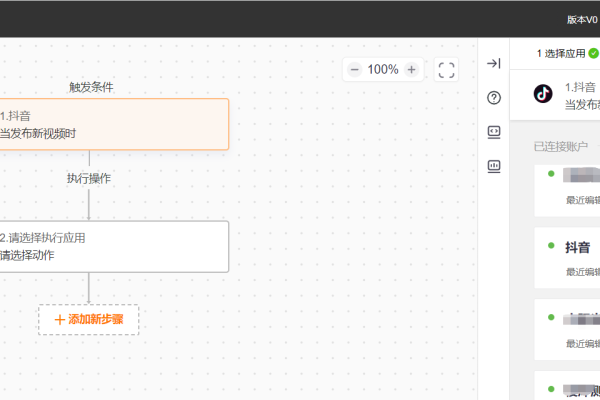600x400 pixels.
Task: Zoom out with the minus button
Action: (x=355, y=70)
